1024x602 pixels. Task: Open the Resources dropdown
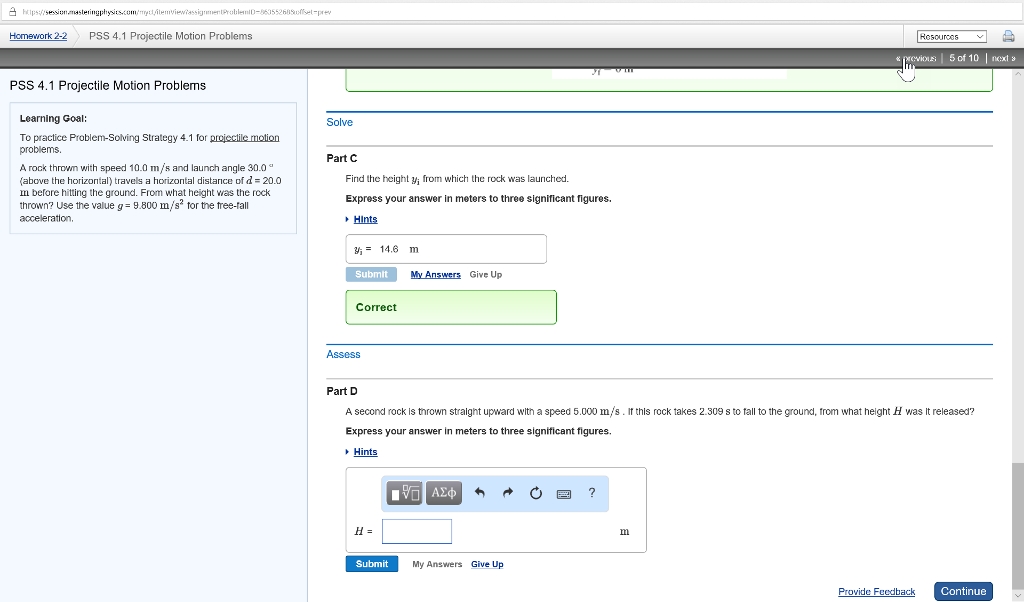[951, 36]
